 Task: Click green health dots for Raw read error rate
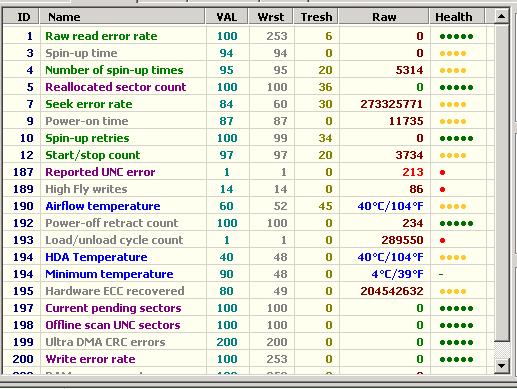456,36
